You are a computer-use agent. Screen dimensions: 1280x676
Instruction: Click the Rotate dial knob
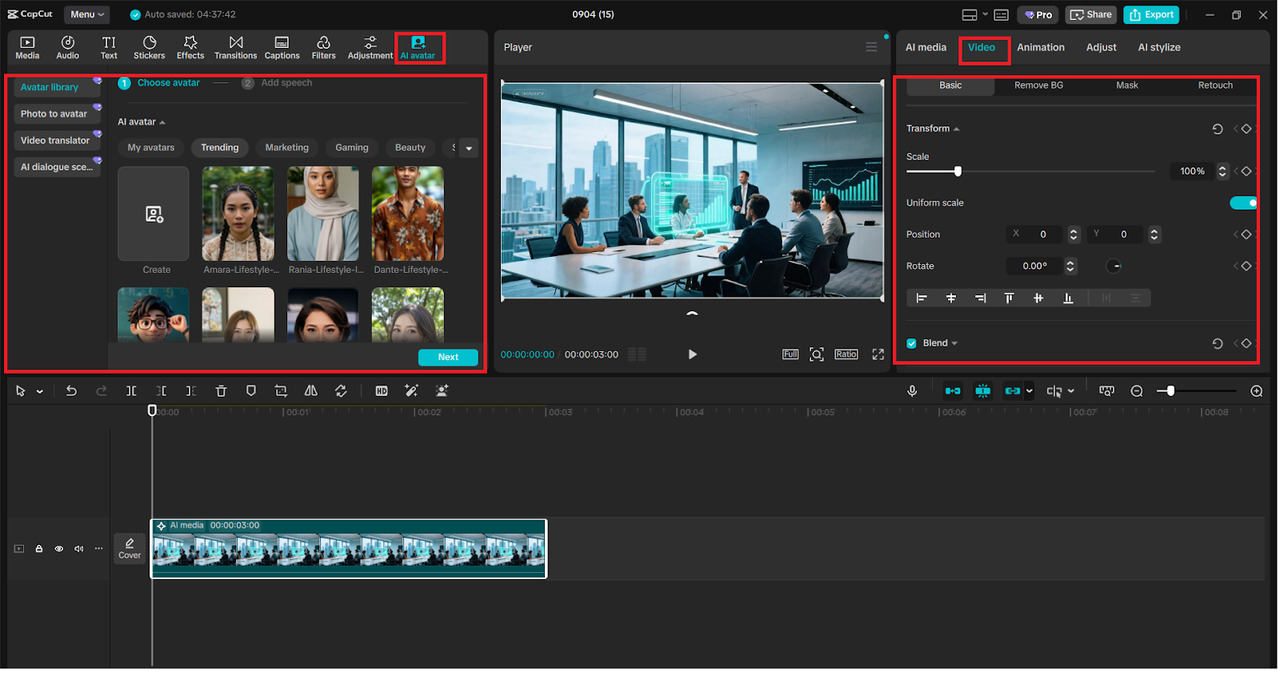tap(1114, 266)
